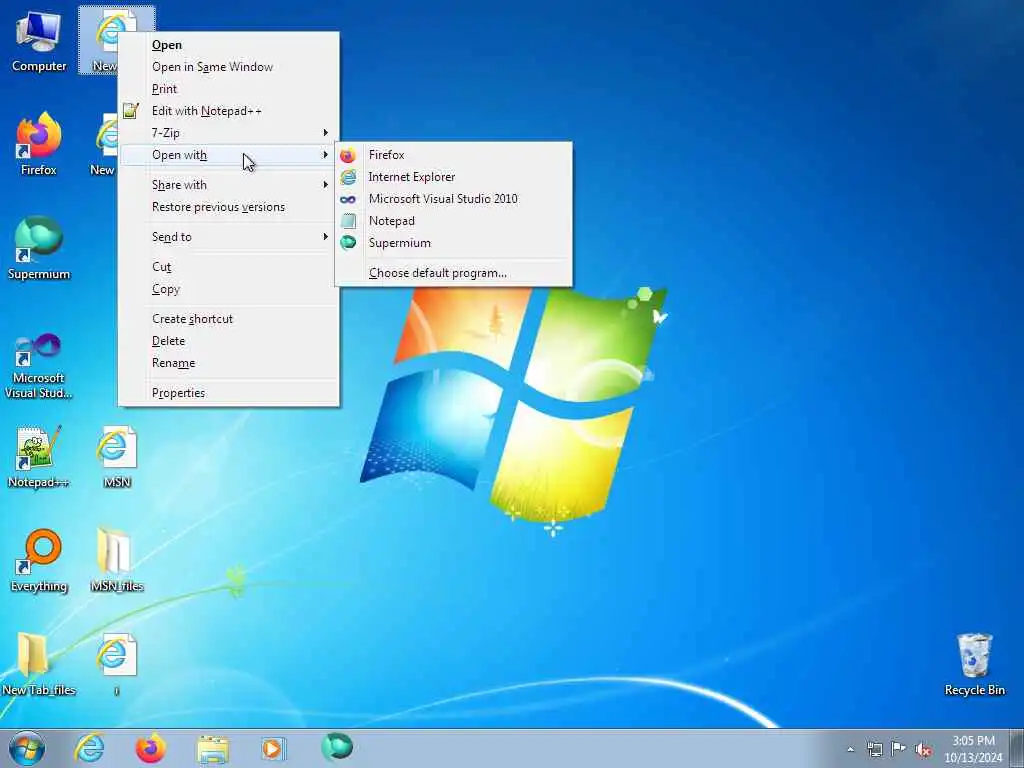Viewport: 1024px width, 768px height.
Task: Show hidden tray icons arrow
Action: 850,749
